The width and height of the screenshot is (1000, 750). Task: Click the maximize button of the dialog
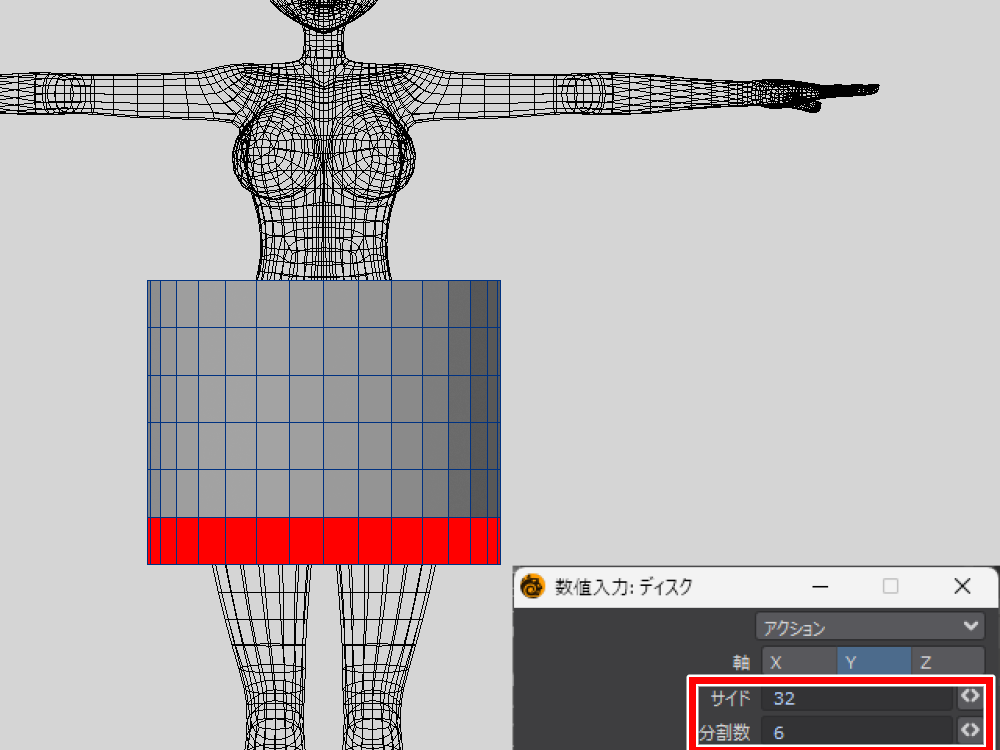(x=890, y=586)
